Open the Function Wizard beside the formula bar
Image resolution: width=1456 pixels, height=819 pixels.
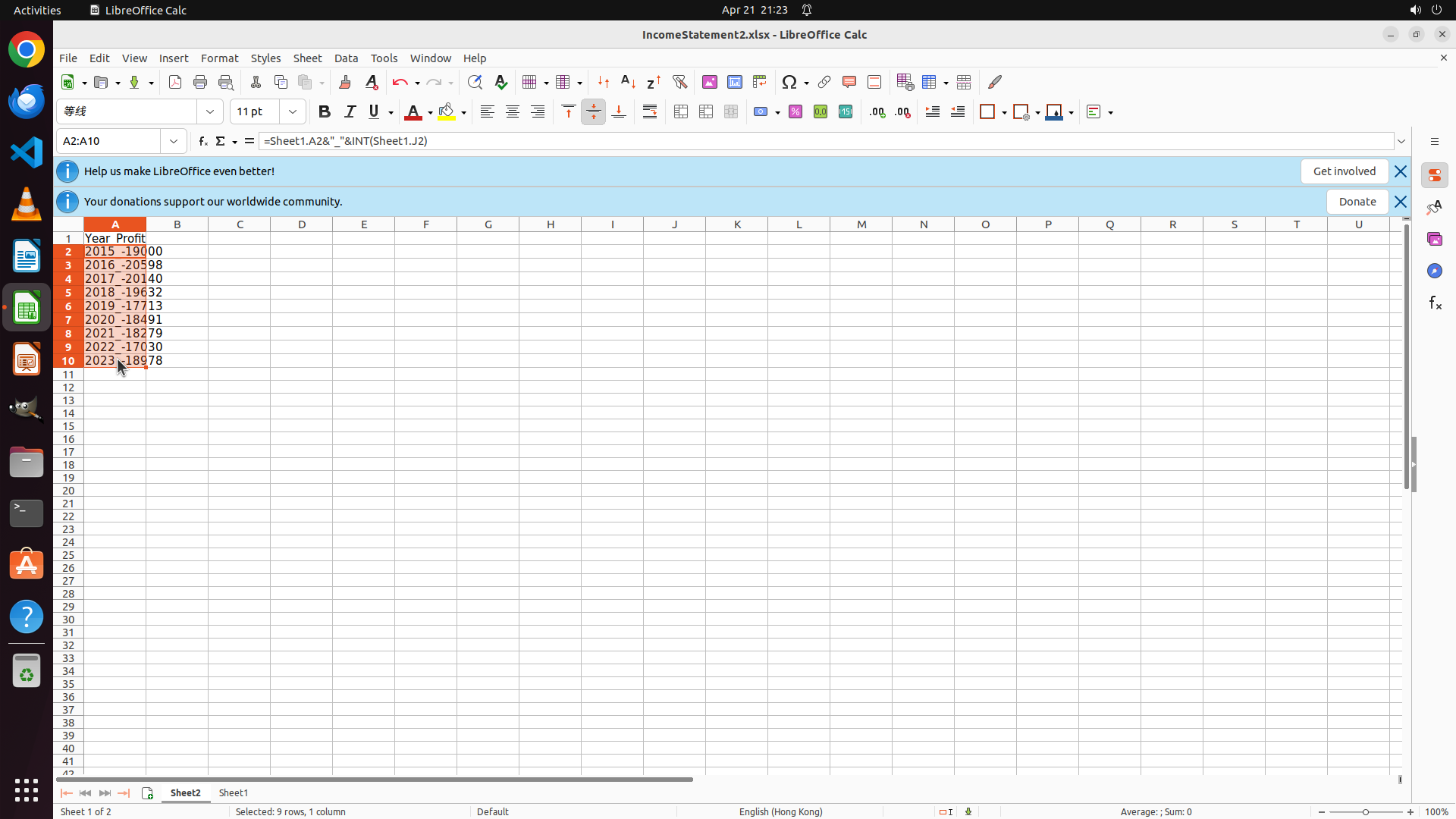tap(202, 142)
